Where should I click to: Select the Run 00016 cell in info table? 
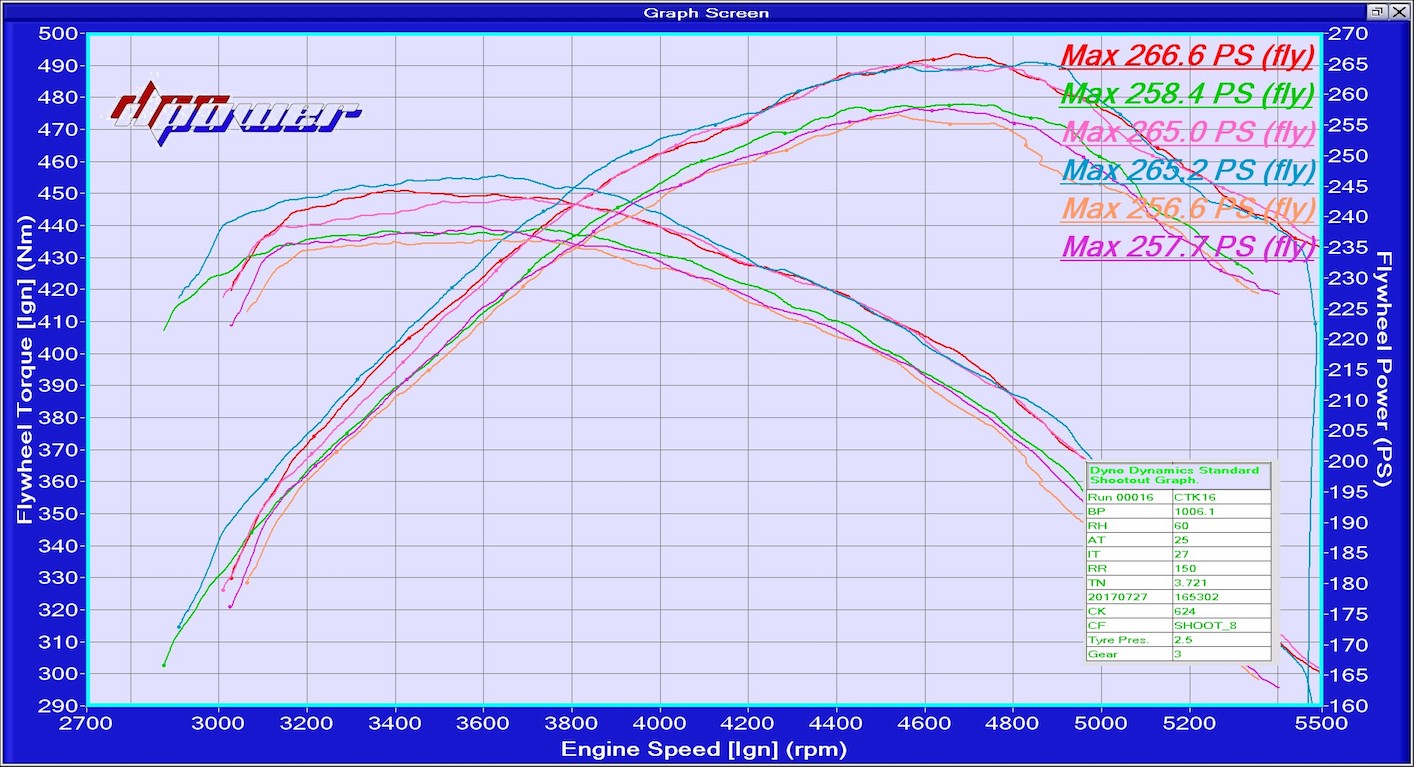(1128, 497)
